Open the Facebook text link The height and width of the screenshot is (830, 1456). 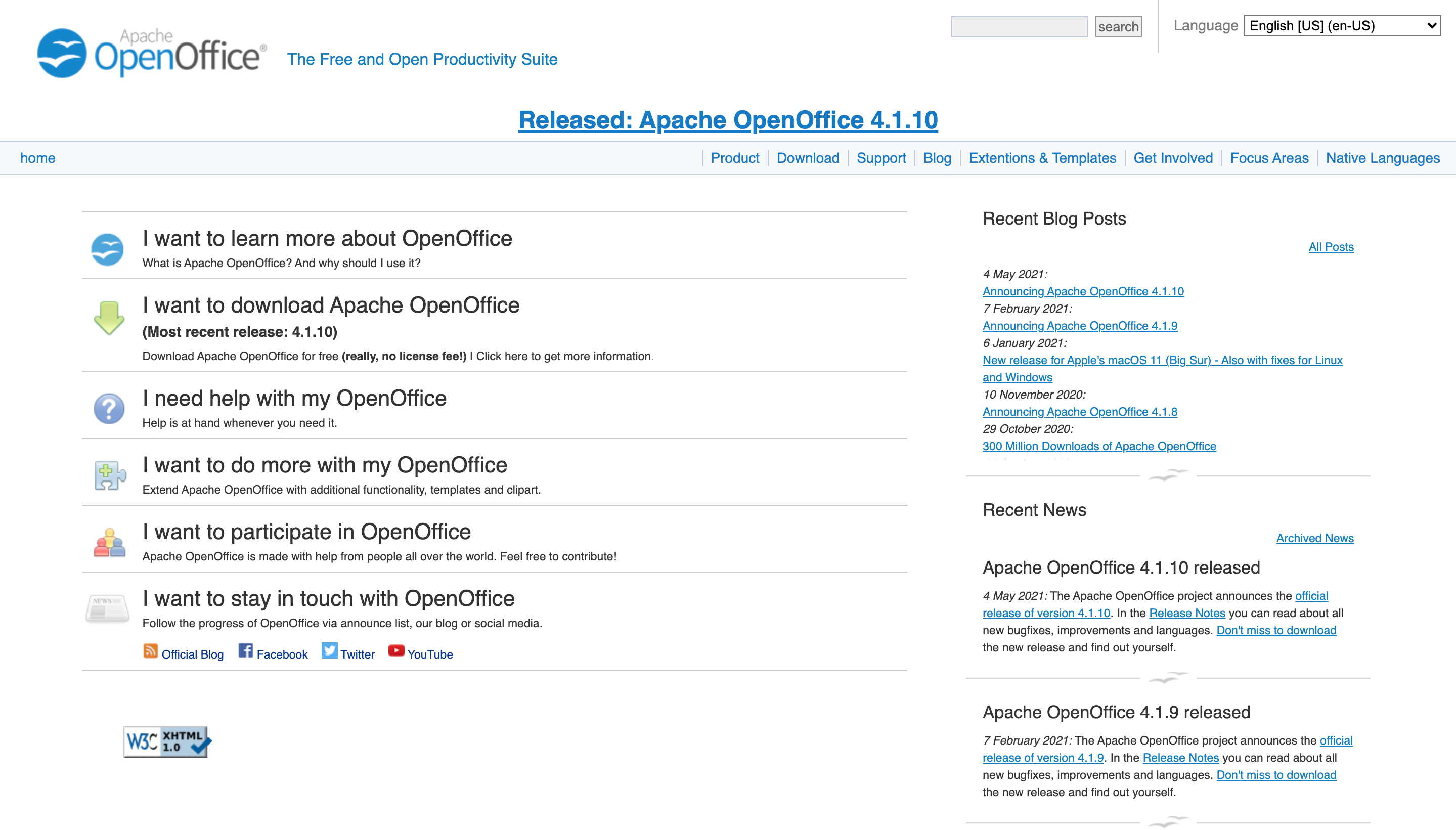[x=282, y=654]
